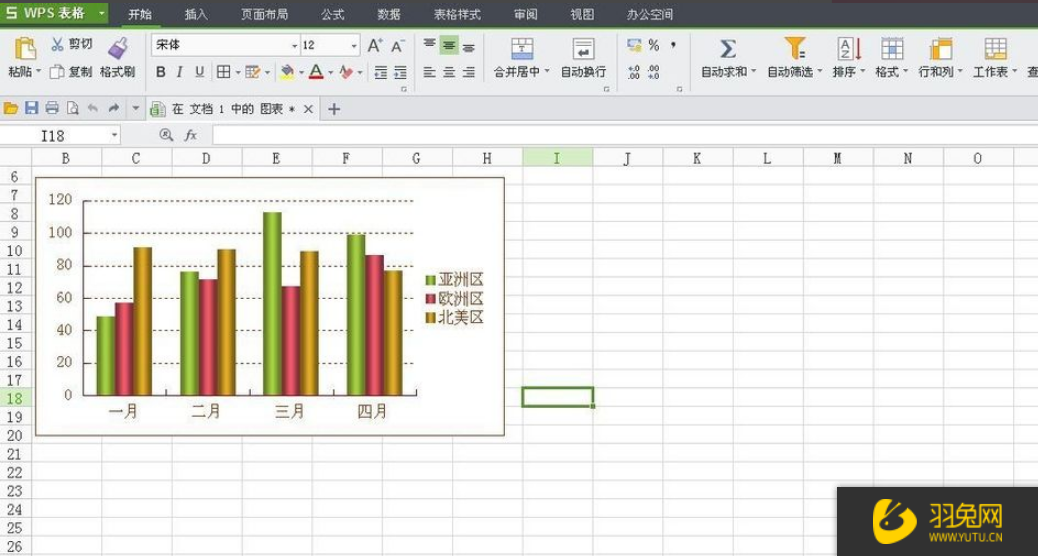Image resolution: width=1038 pixels, height=556 pixels.
Task: Set vertical bottom alignment
Action: pos(469,46)
